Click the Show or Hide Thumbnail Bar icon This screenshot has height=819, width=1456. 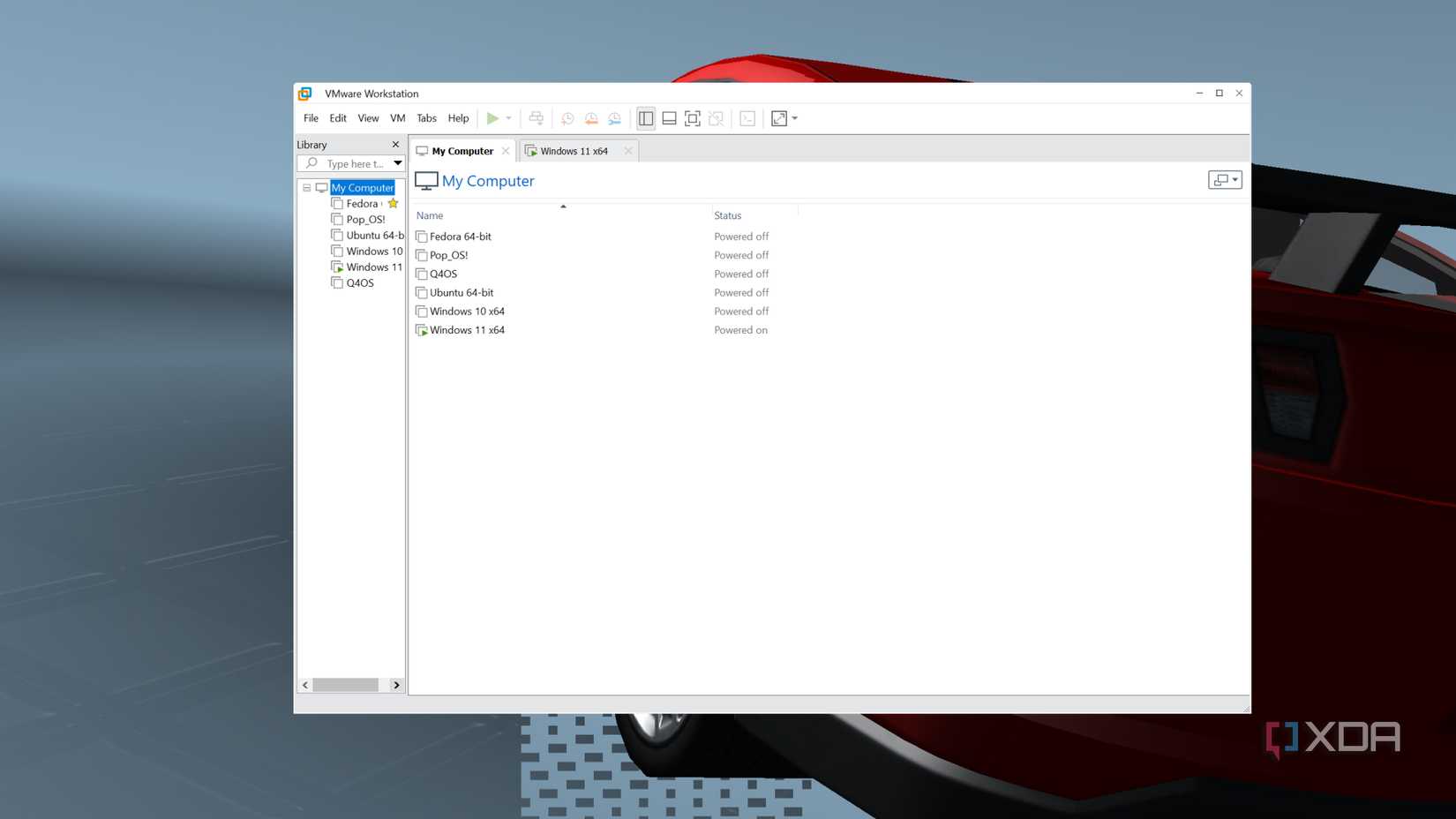coord(669,117)
